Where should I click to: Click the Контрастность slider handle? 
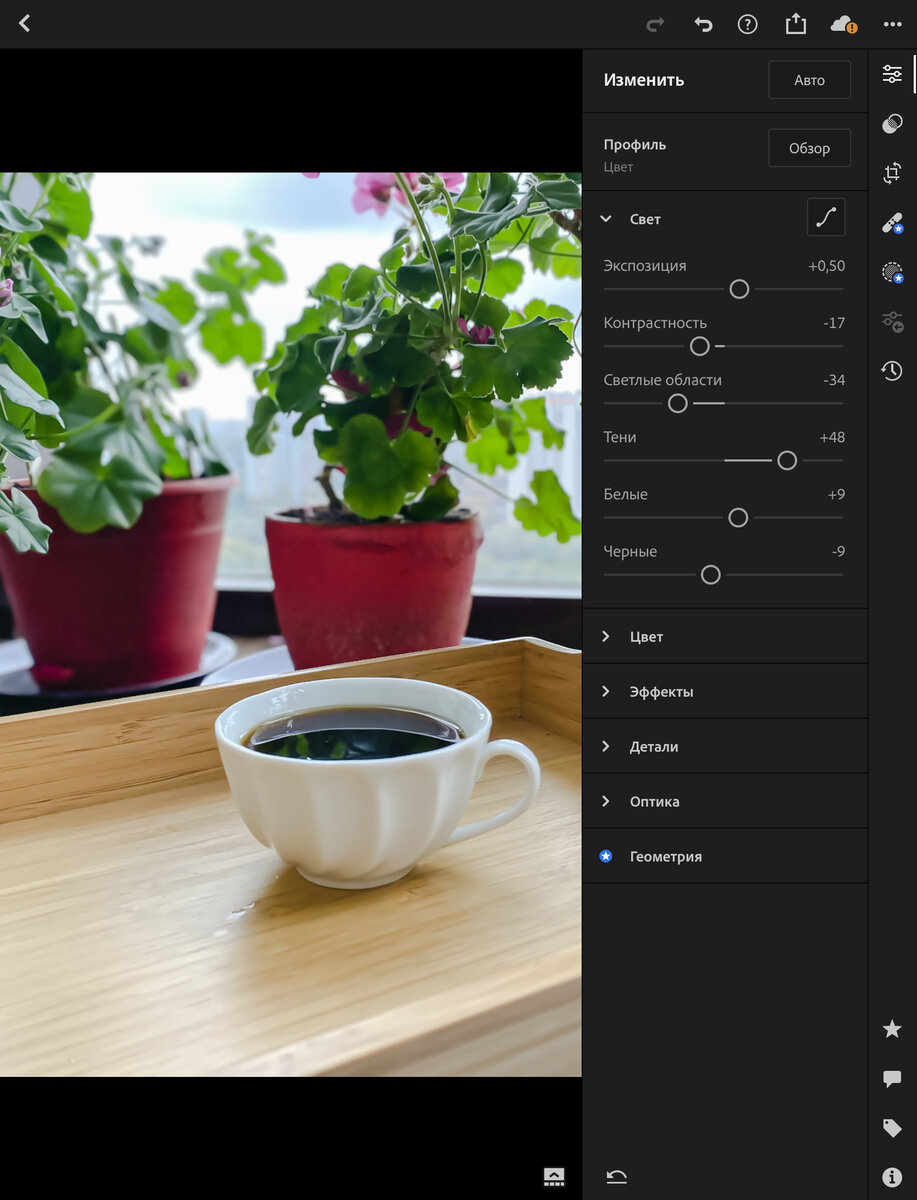[700, 346]
